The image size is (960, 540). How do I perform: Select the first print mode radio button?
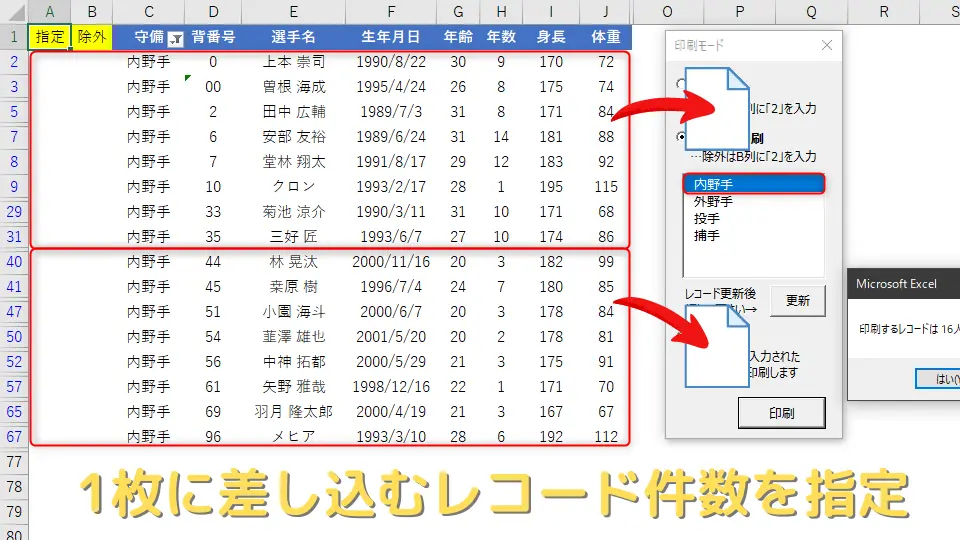[681, 85]
